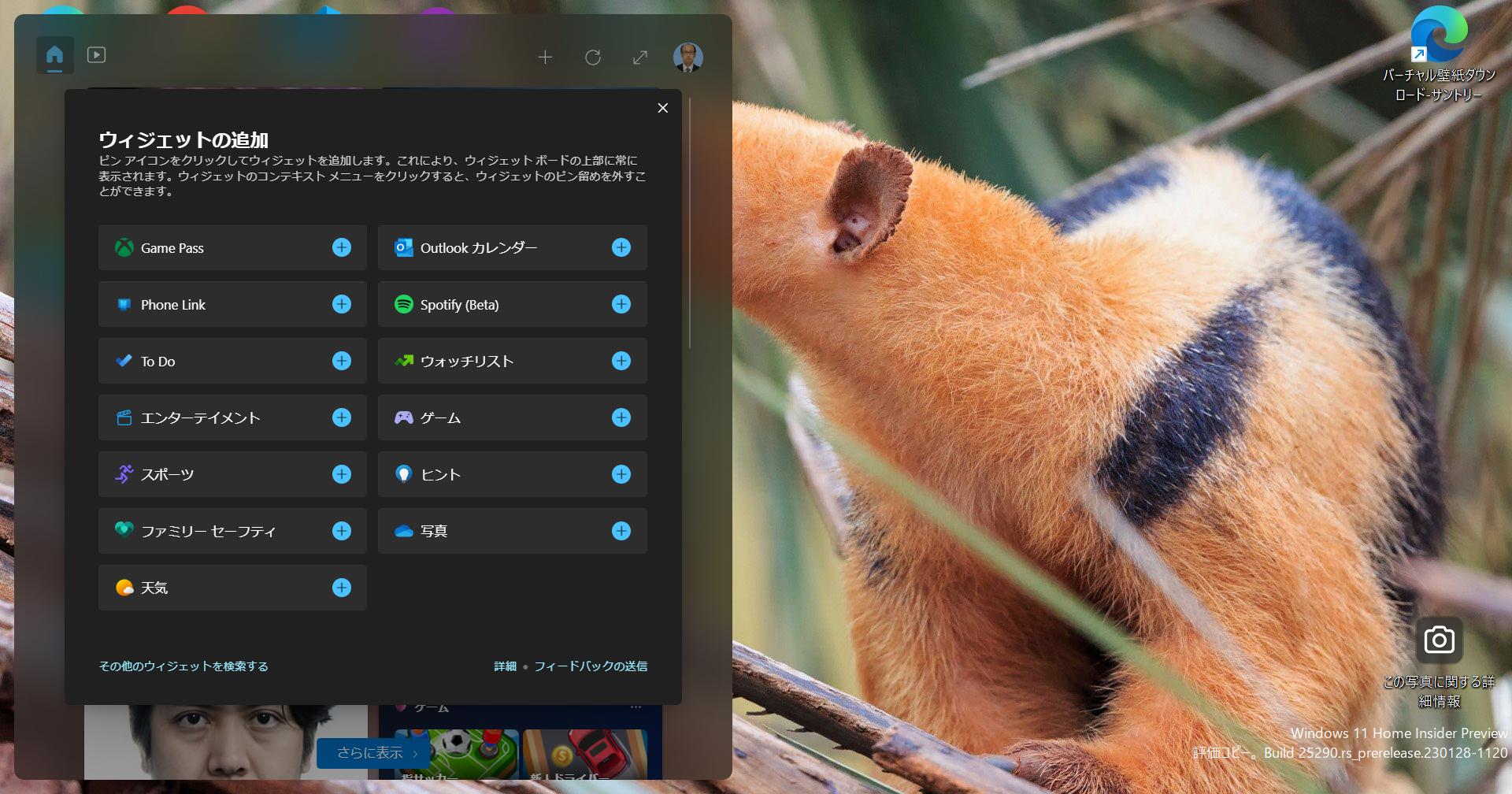Add the Phone Link widget
1512x794 pixels.
[x=342, y=304]
